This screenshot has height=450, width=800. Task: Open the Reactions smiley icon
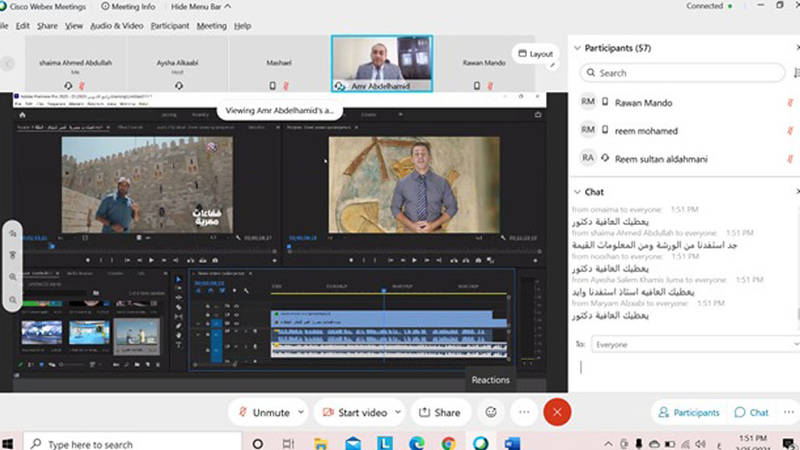click(x=491, y=412)
